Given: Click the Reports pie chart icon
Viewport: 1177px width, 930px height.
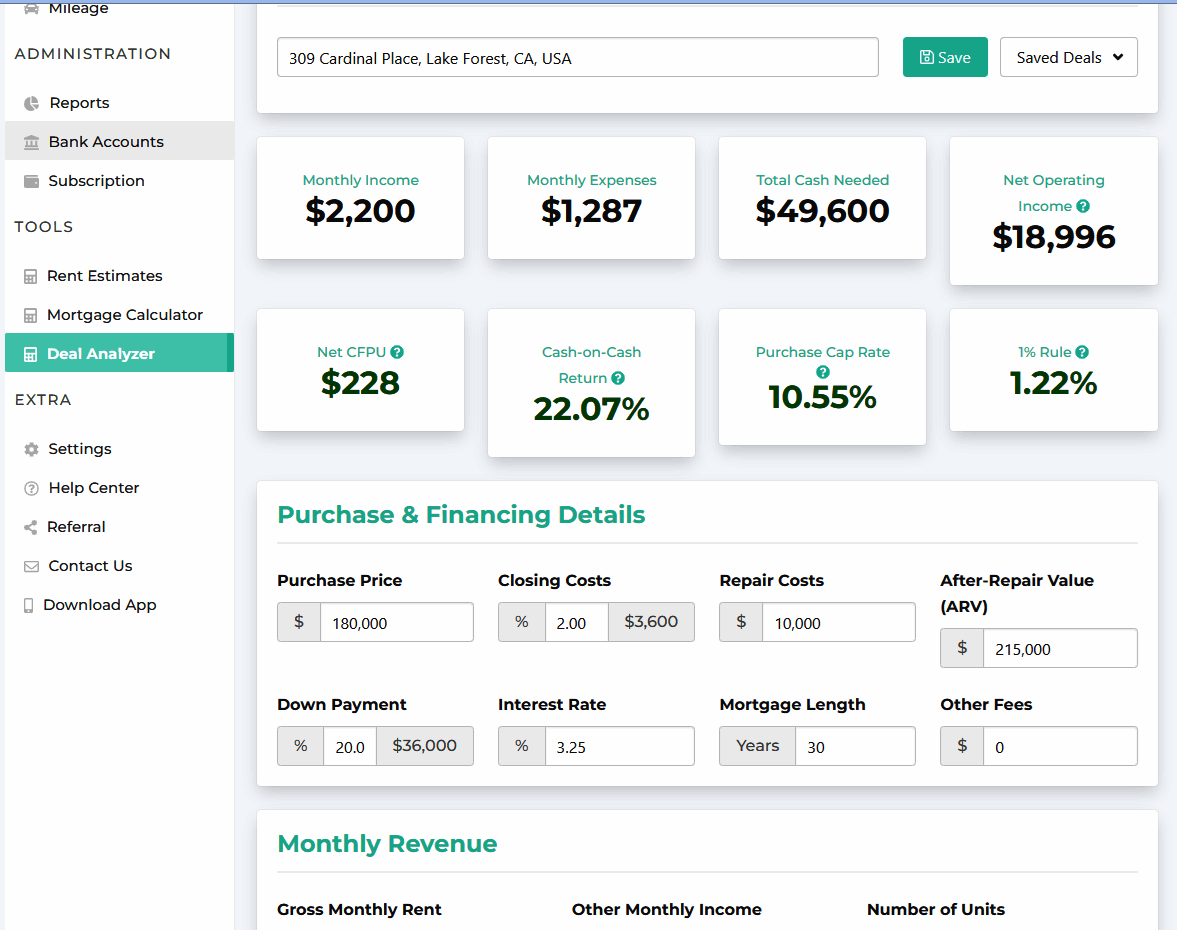Looking at the screenshot, I should [x=31, y=103].
